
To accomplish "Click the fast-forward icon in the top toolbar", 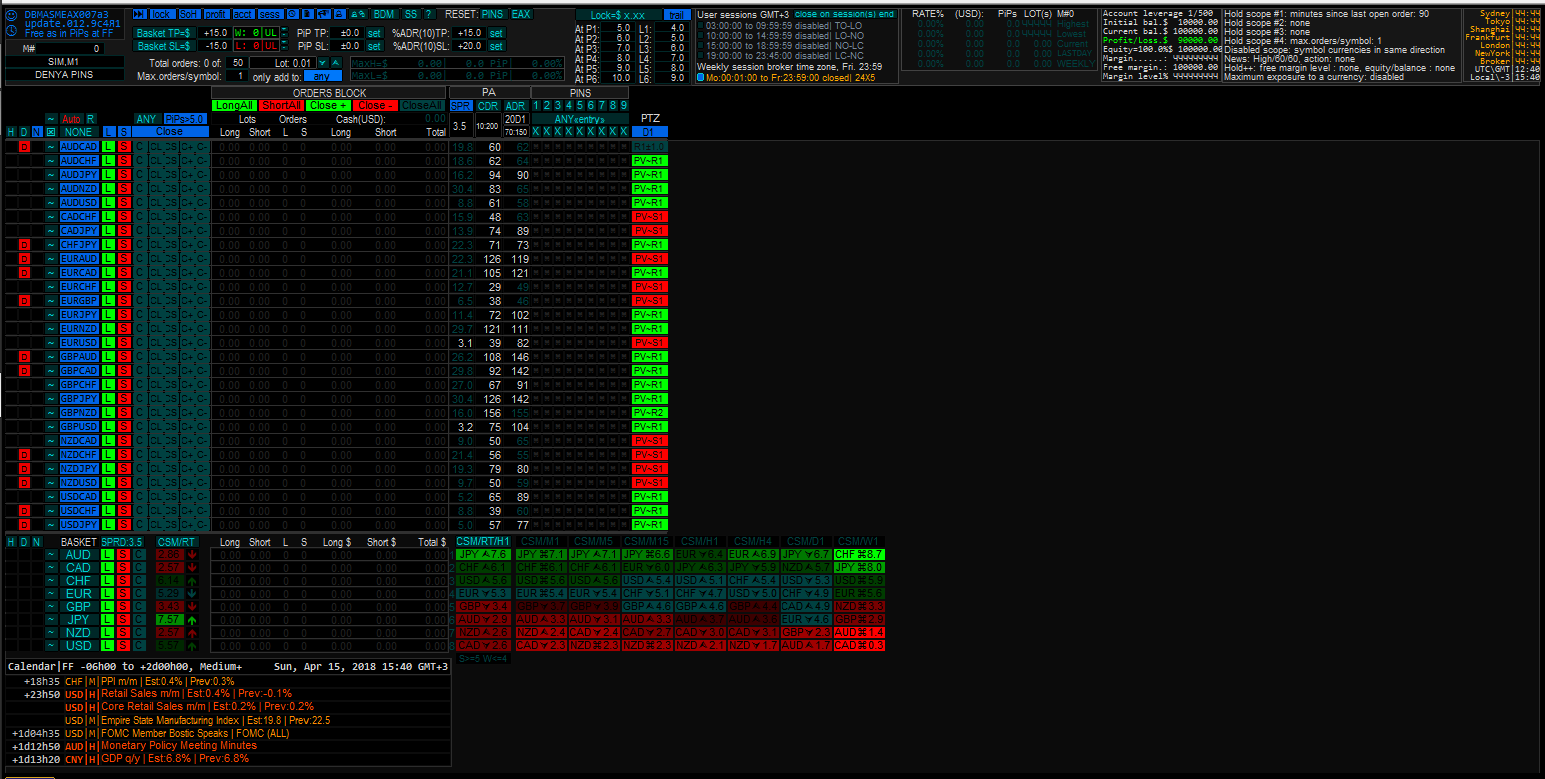I will 139,14.
